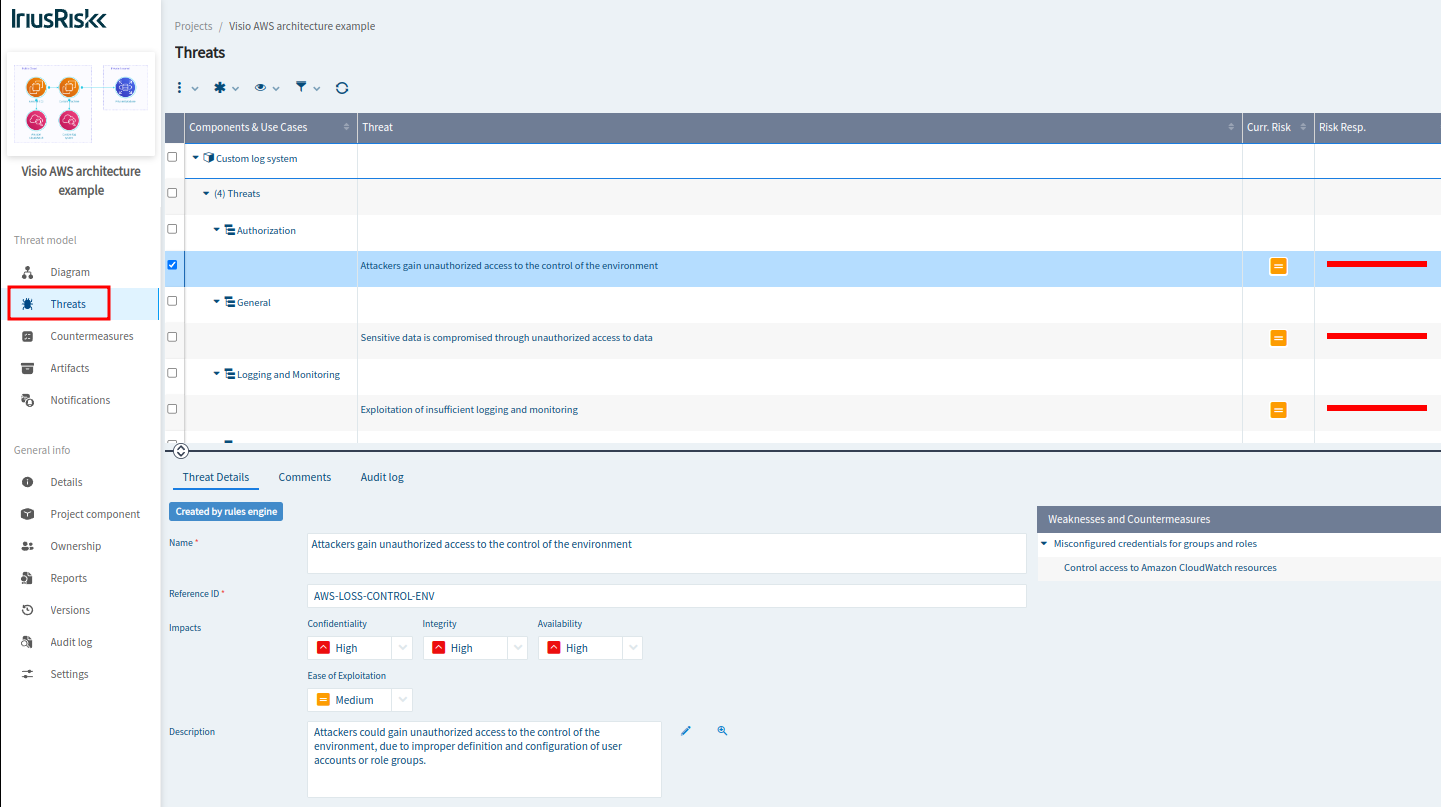Click the Threats bug icon in sidebar

point(28,304)
